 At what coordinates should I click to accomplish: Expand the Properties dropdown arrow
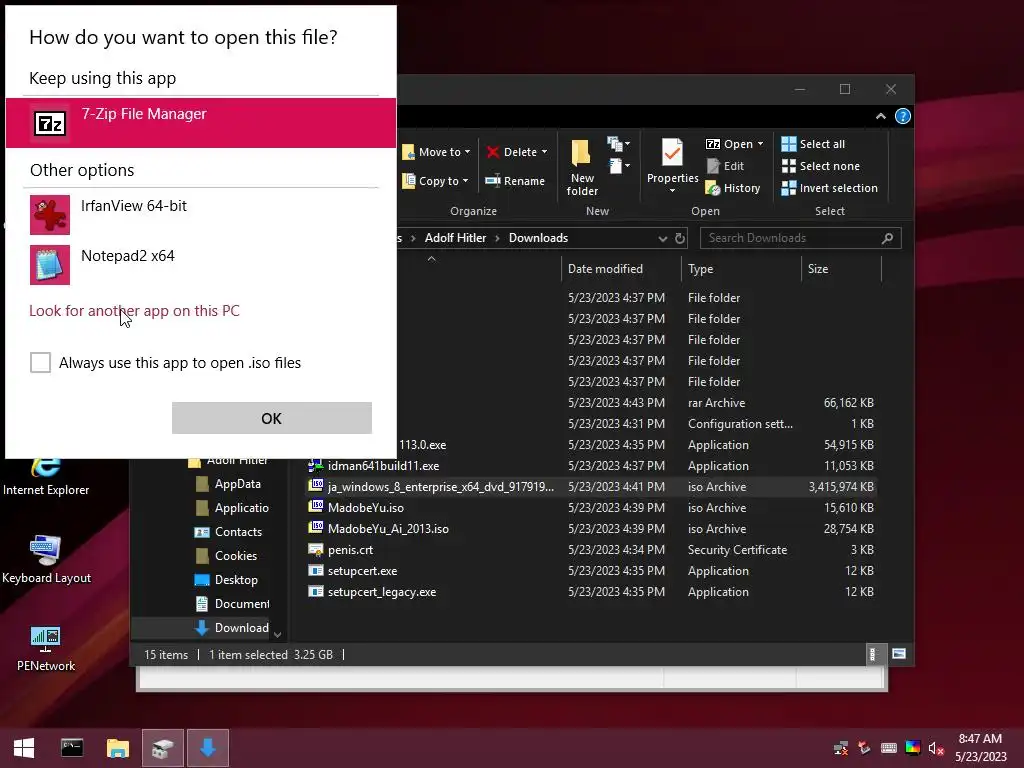click(673, 191)
